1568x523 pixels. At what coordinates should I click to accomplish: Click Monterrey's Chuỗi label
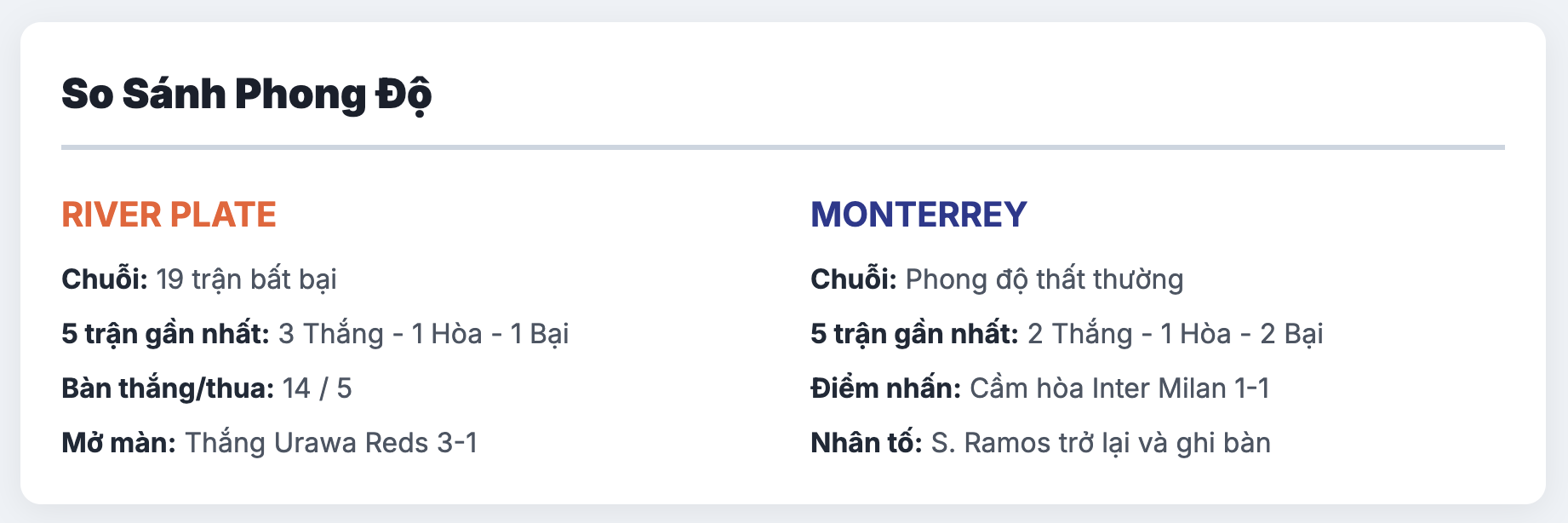point(854,279)
